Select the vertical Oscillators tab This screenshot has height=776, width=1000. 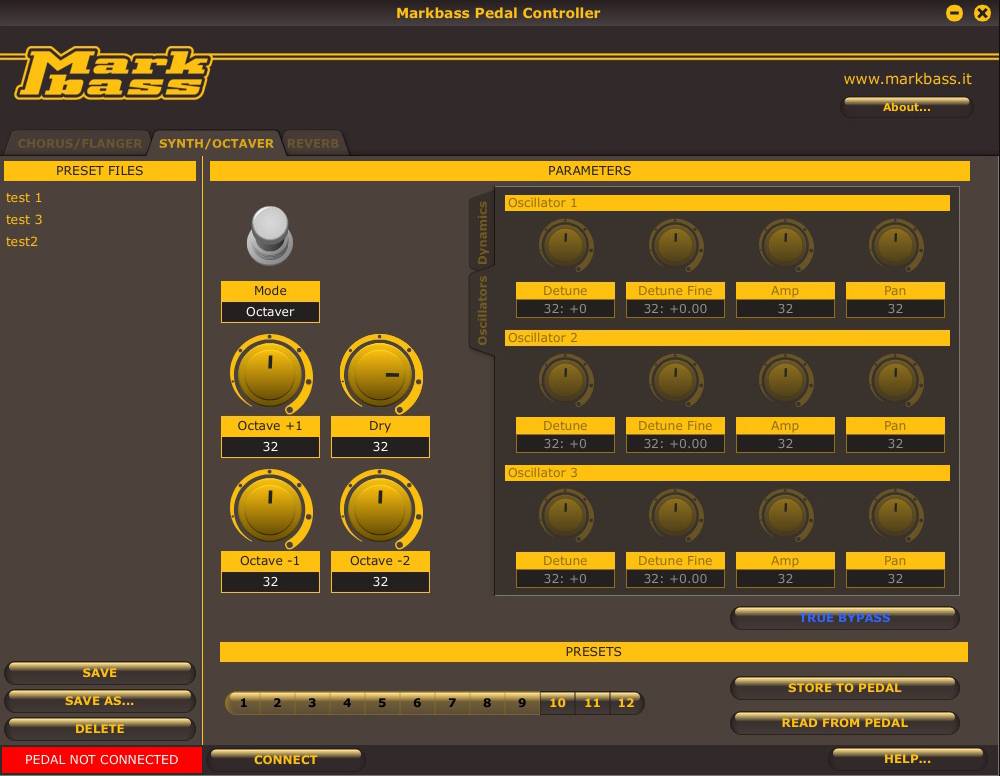tap(482, 312)
